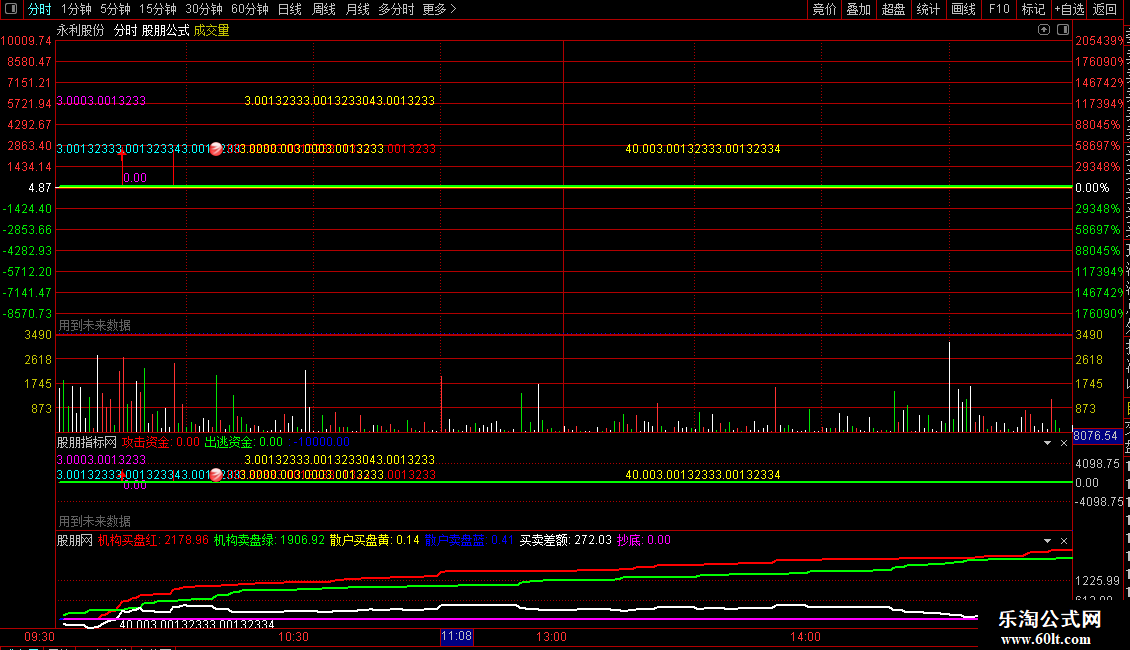The width and height of the screenshot is (1130, 650).
Task: Open the 周线 weekly chart
Action: tap(324, 9)
